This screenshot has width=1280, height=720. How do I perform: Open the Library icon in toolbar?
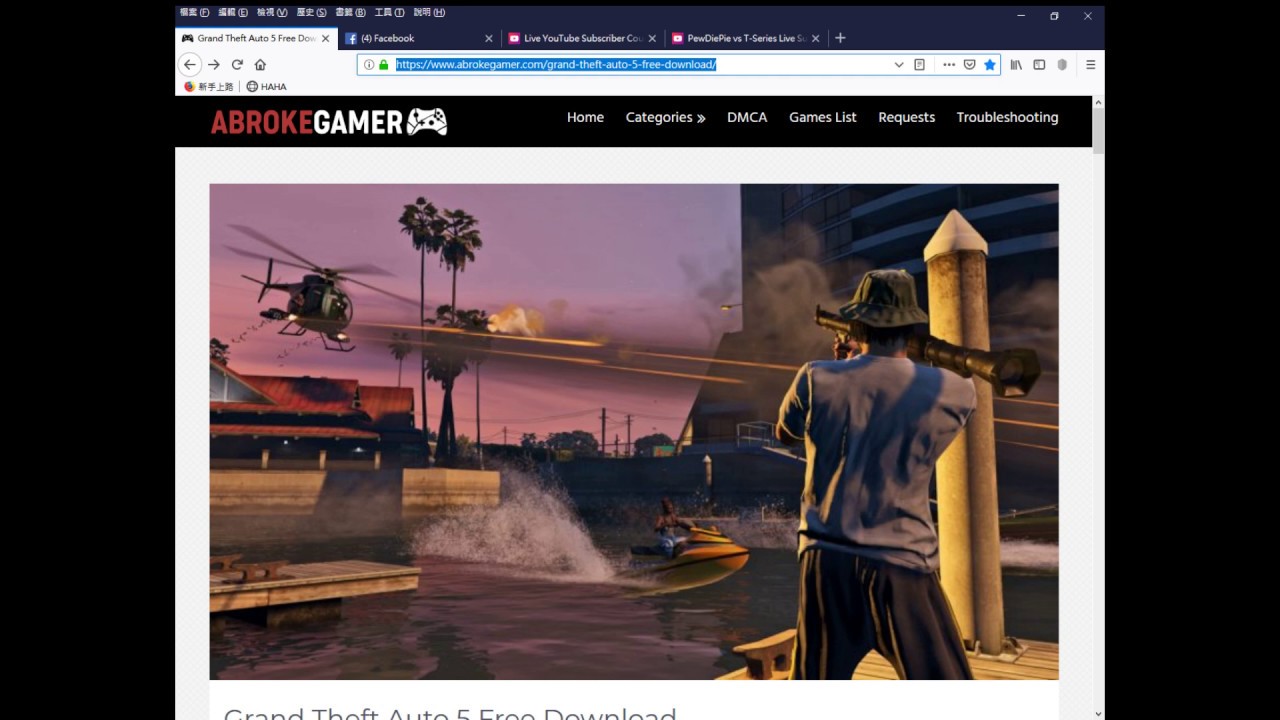point(1016,64)
